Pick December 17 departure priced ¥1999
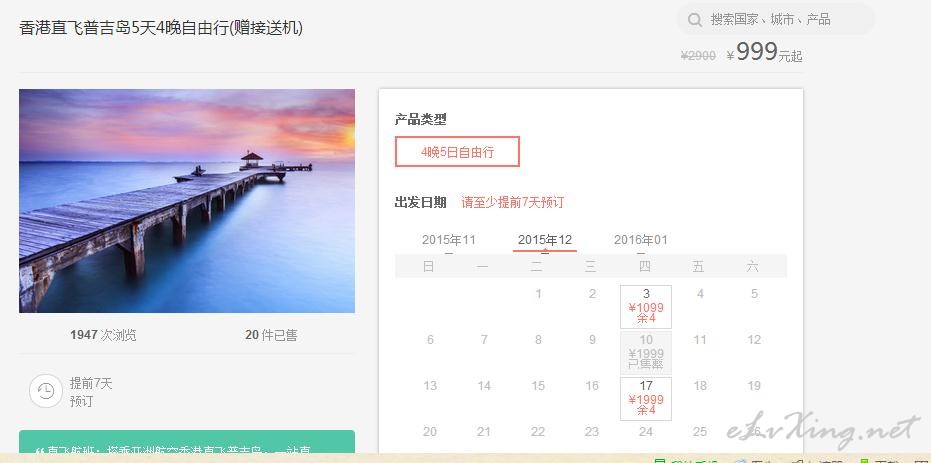 click(x=646, y=399)
